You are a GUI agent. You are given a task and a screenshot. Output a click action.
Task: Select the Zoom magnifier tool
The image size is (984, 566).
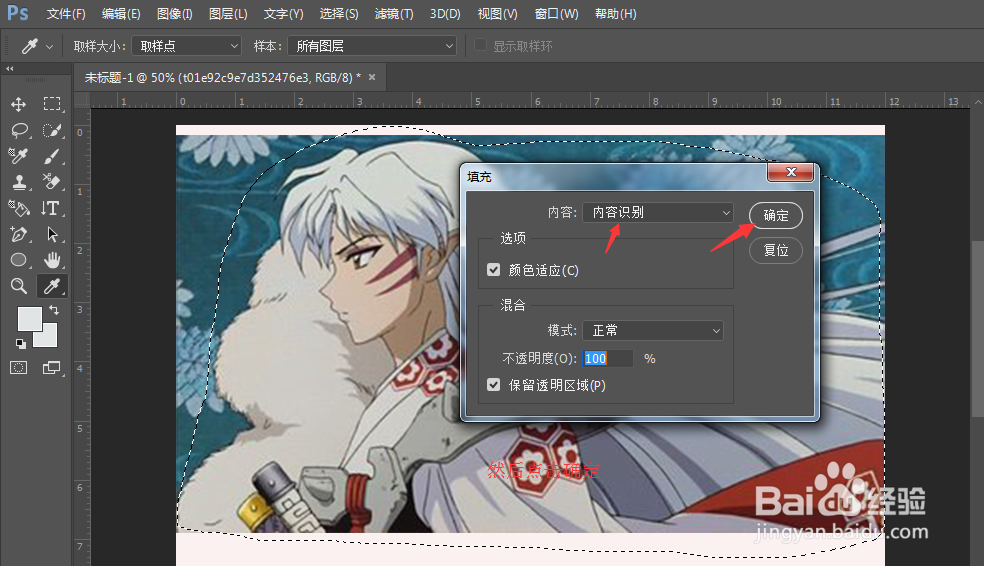click(x=19, y=286)
